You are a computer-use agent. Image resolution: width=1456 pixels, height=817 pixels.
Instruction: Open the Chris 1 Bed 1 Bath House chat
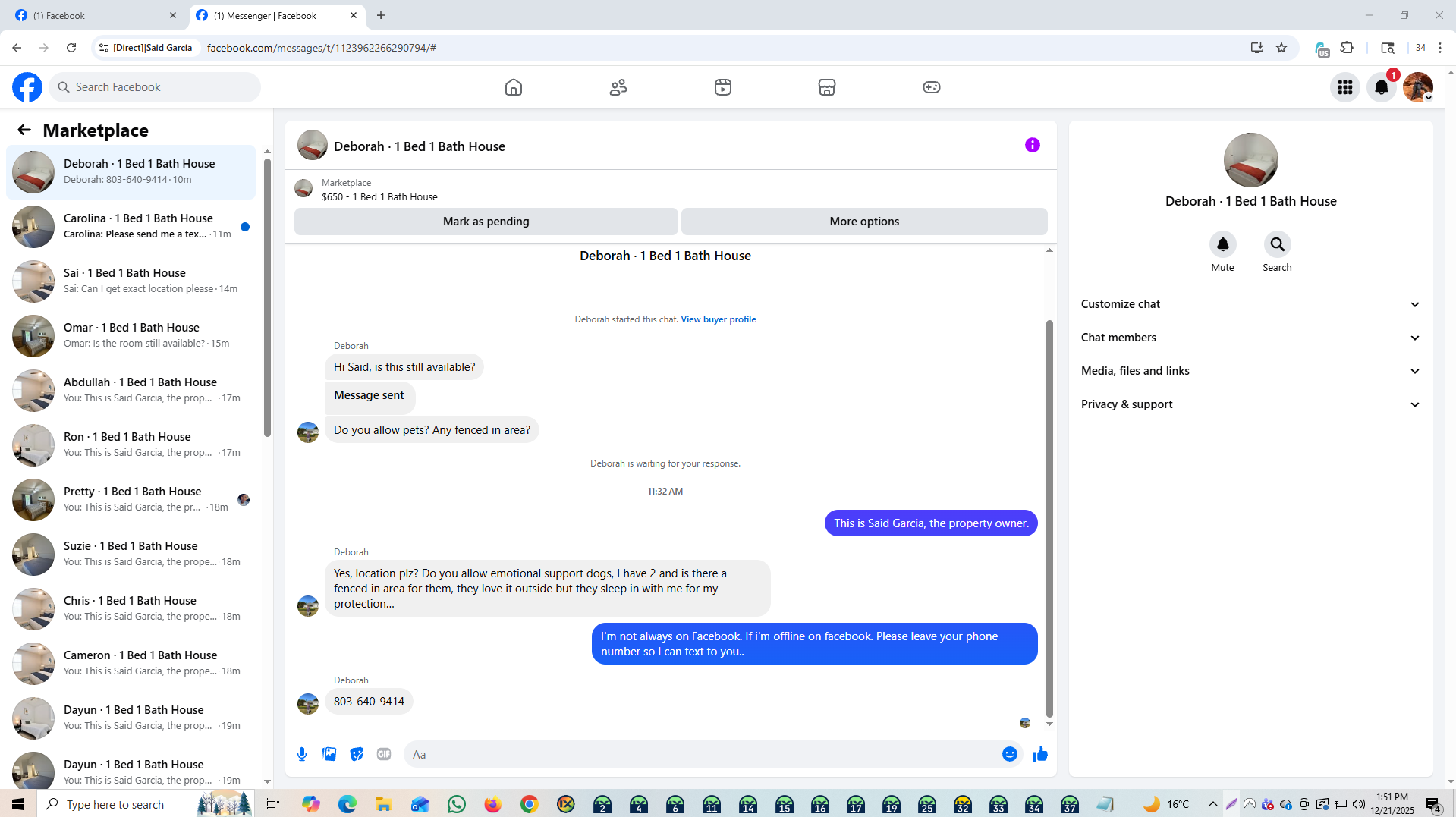(x=131, y=608)
